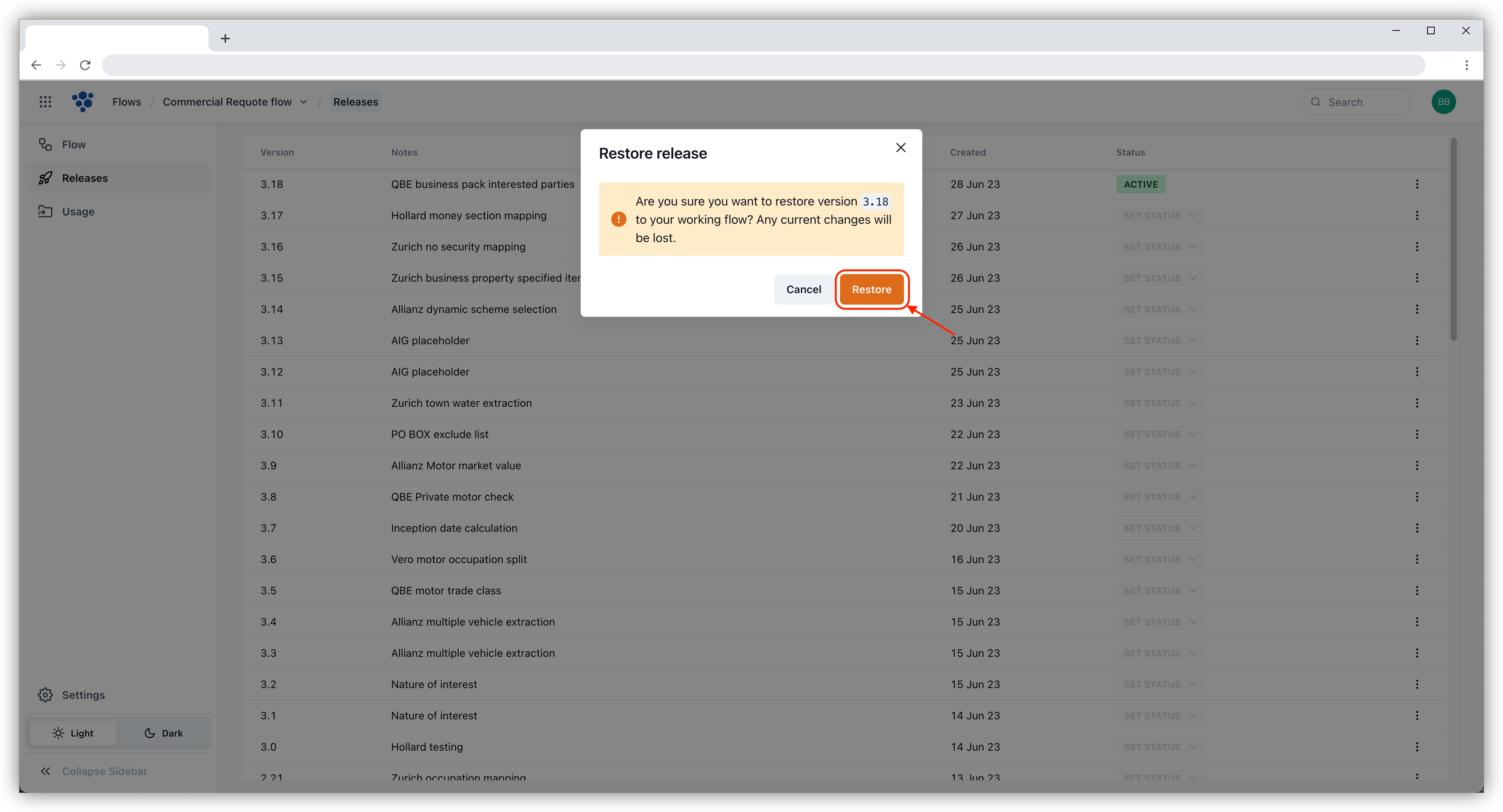Collapse the sidebar with double-chevron

coord(45,771)
